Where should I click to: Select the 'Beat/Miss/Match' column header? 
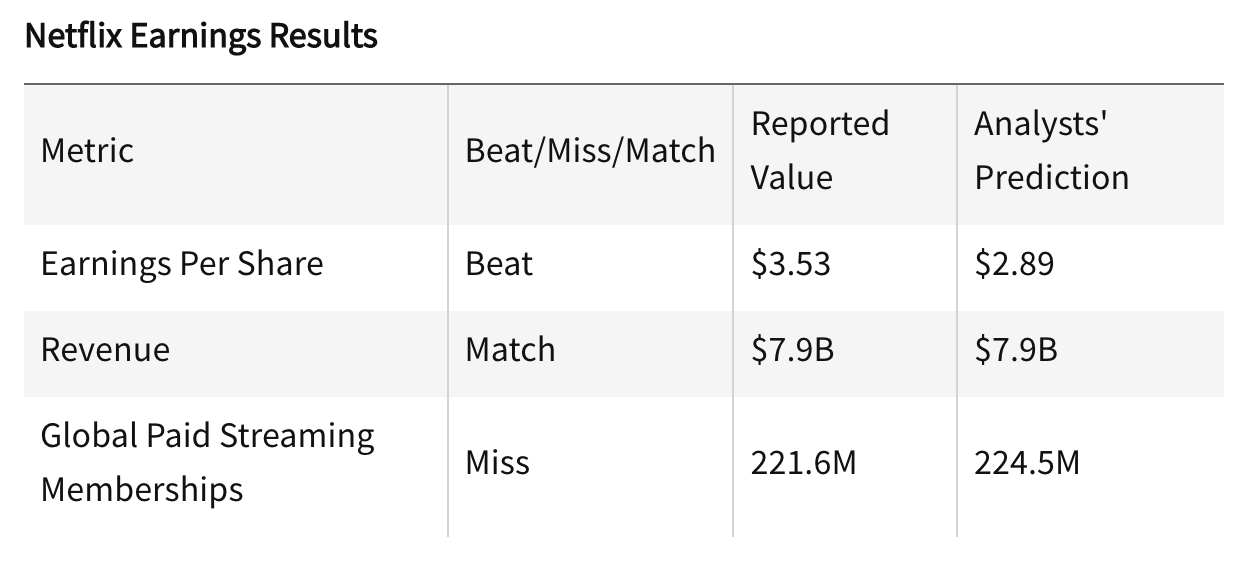coord(590,151)
